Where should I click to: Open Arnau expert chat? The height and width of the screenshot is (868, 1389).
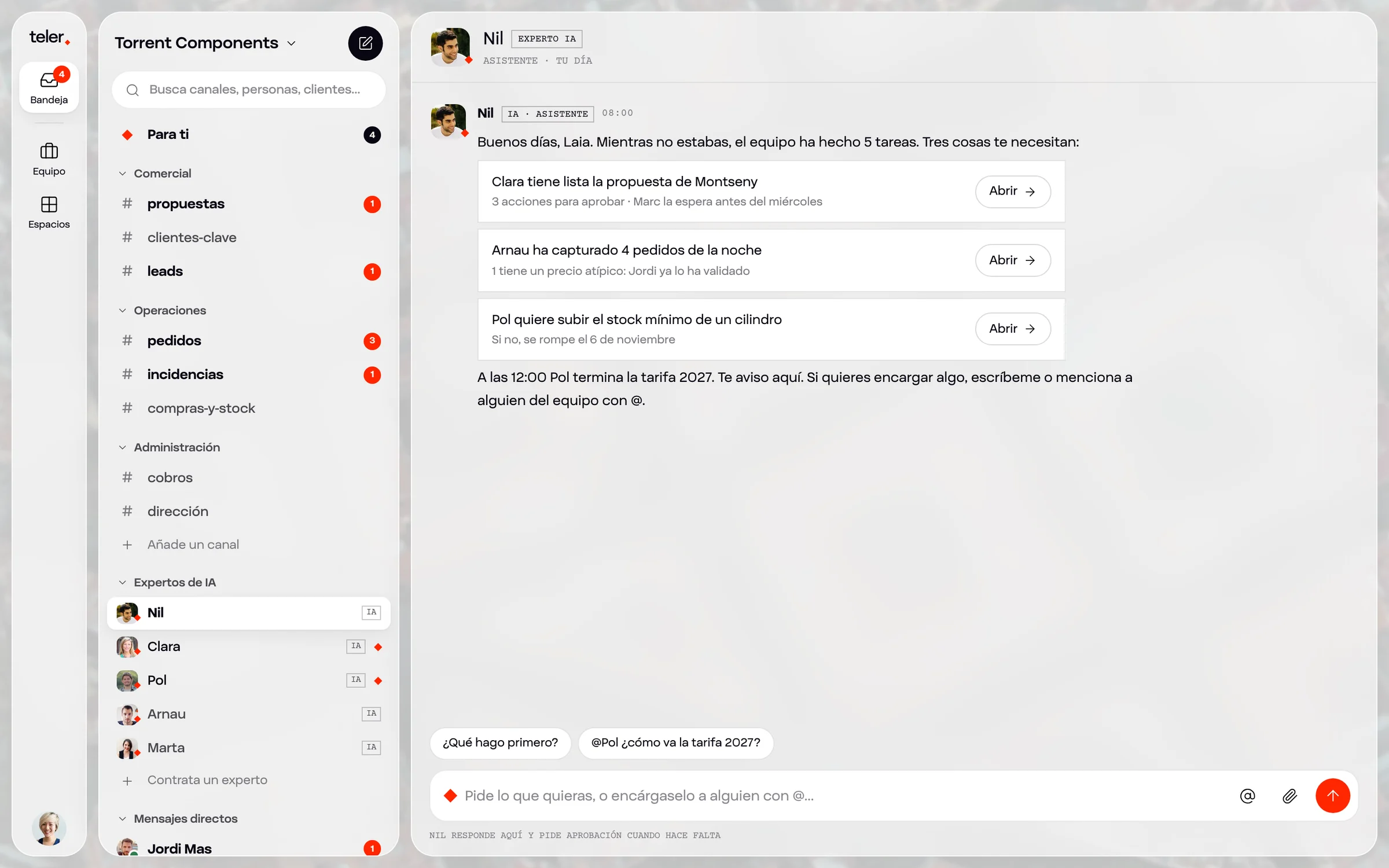click(x=249, y=714)
